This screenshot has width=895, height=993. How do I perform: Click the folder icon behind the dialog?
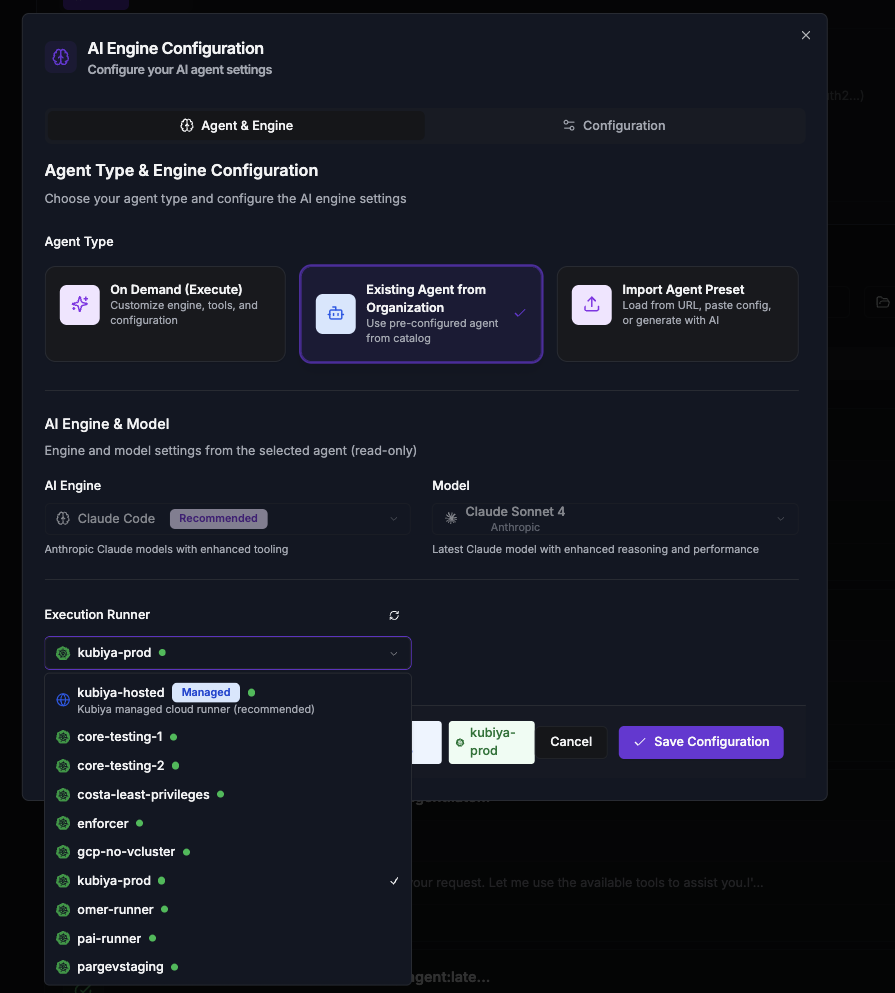click(882, 301)
